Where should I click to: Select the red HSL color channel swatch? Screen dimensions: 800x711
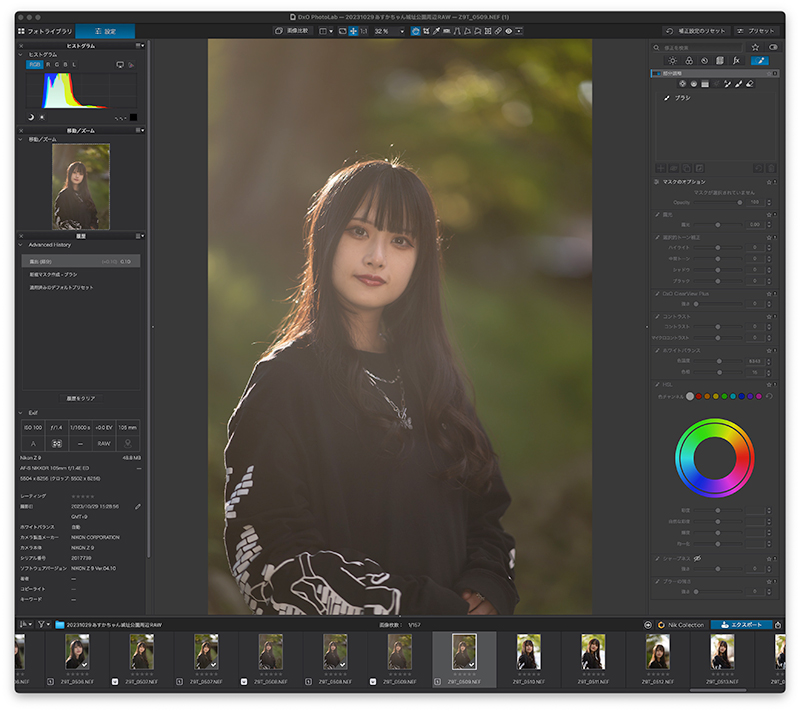pos(698,396)
